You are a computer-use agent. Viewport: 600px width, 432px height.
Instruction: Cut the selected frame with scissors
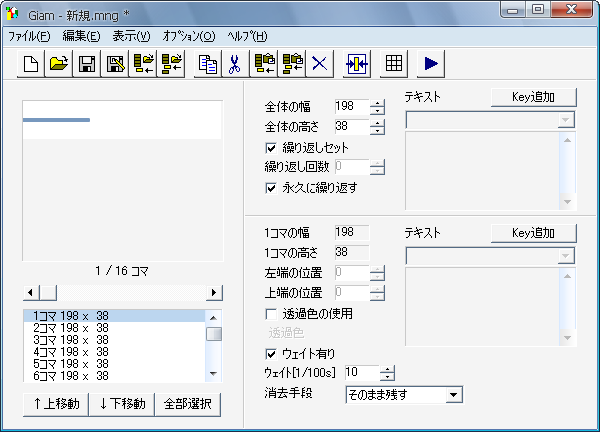click(x=235, y=64)
